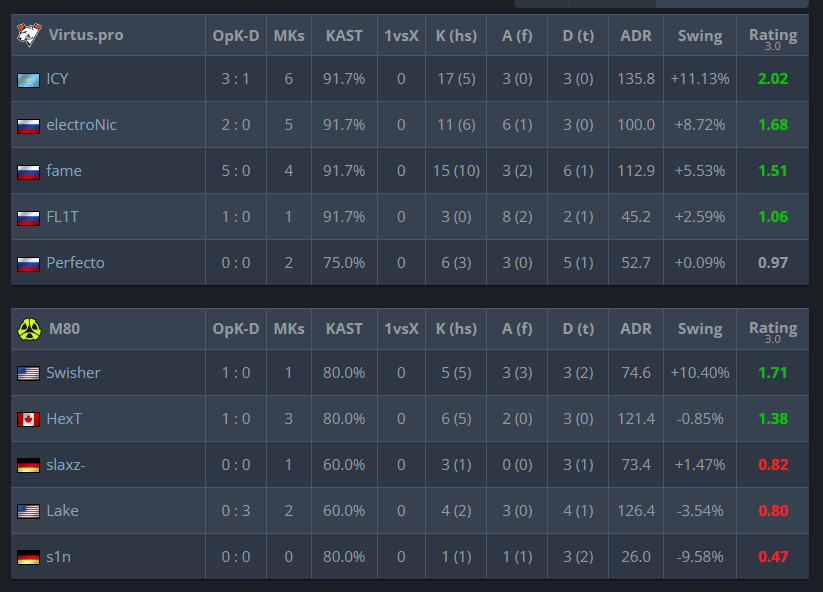The height and width of the screenshot is (592, 823).
Task: Sort Virtus.pro table by KAST header
Action: [x=344, y=36]
